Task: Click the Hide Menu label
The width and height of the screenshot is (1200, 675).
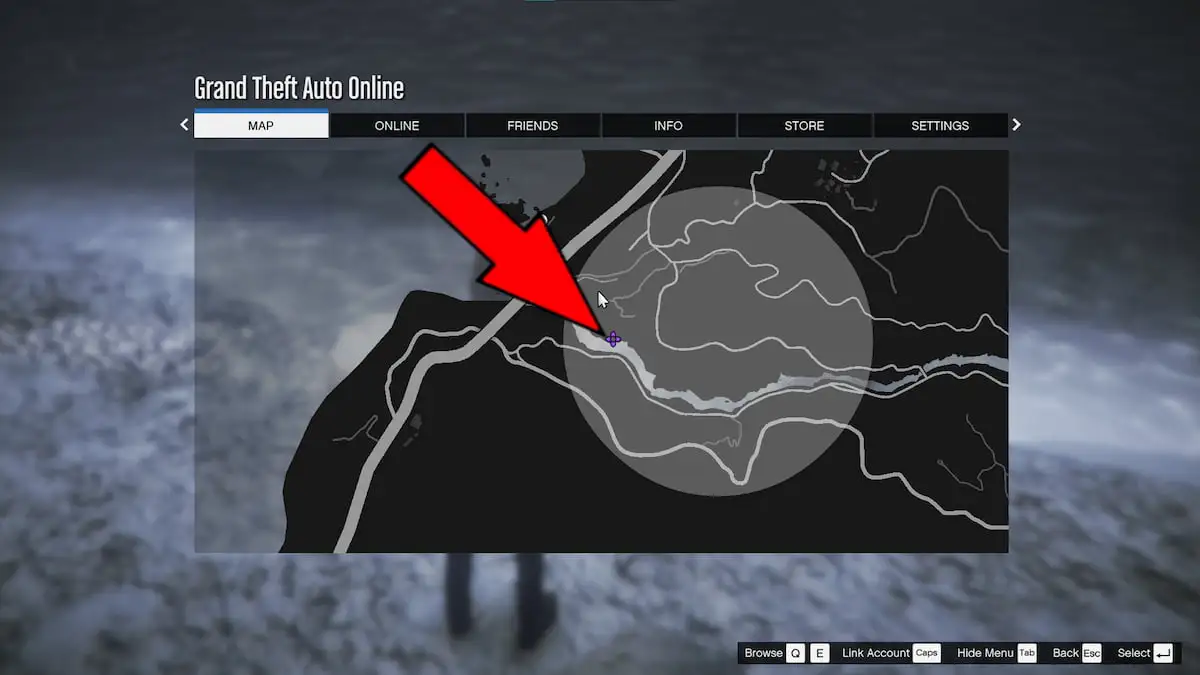Action: coord(985,653)
